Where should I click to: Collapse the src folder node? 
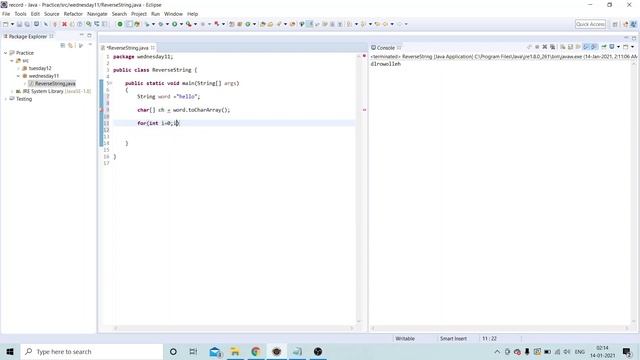pos(12,61)
